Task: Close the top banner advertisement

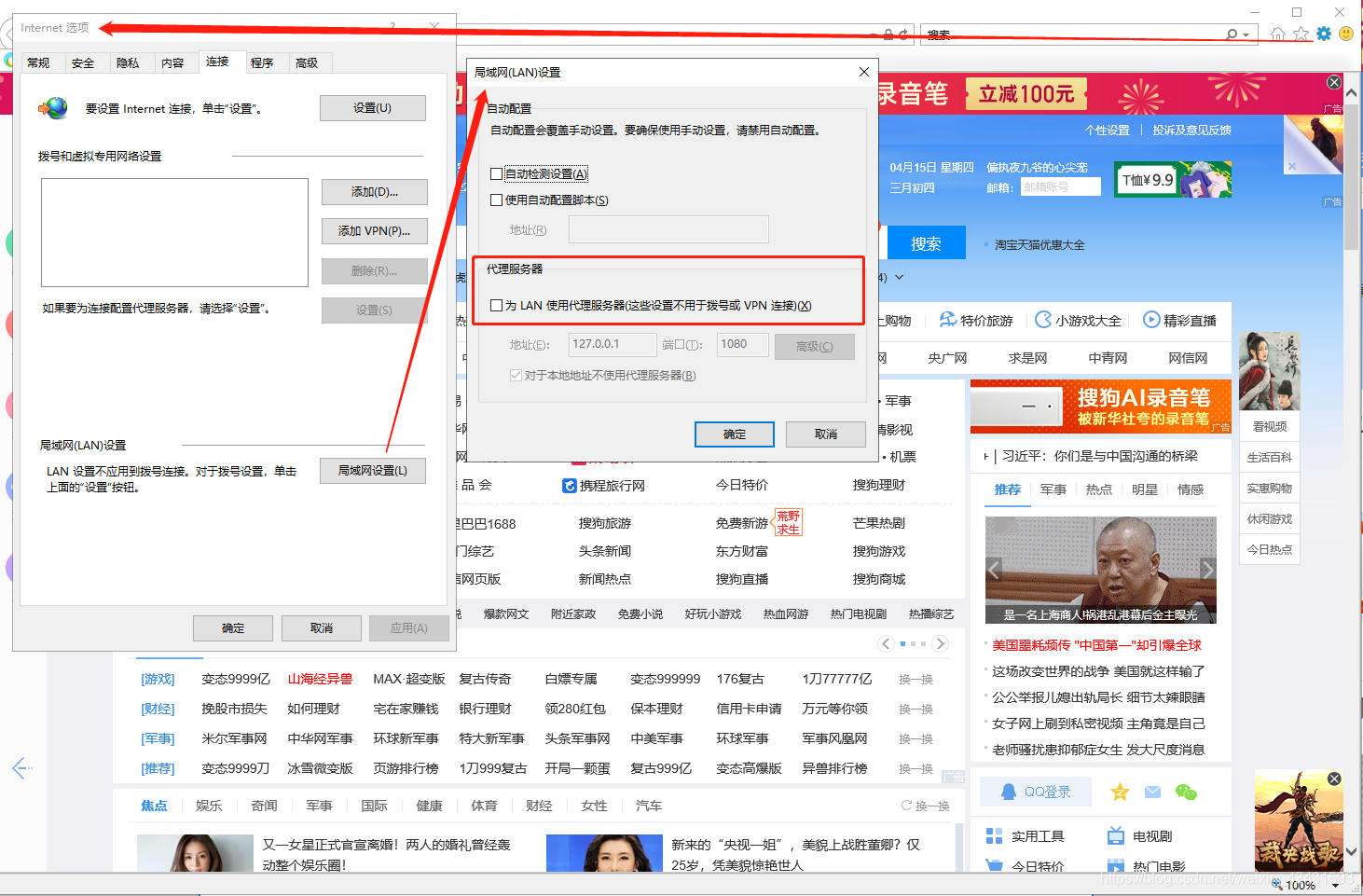Action: pyautogui.click(x=1334, y=83)
